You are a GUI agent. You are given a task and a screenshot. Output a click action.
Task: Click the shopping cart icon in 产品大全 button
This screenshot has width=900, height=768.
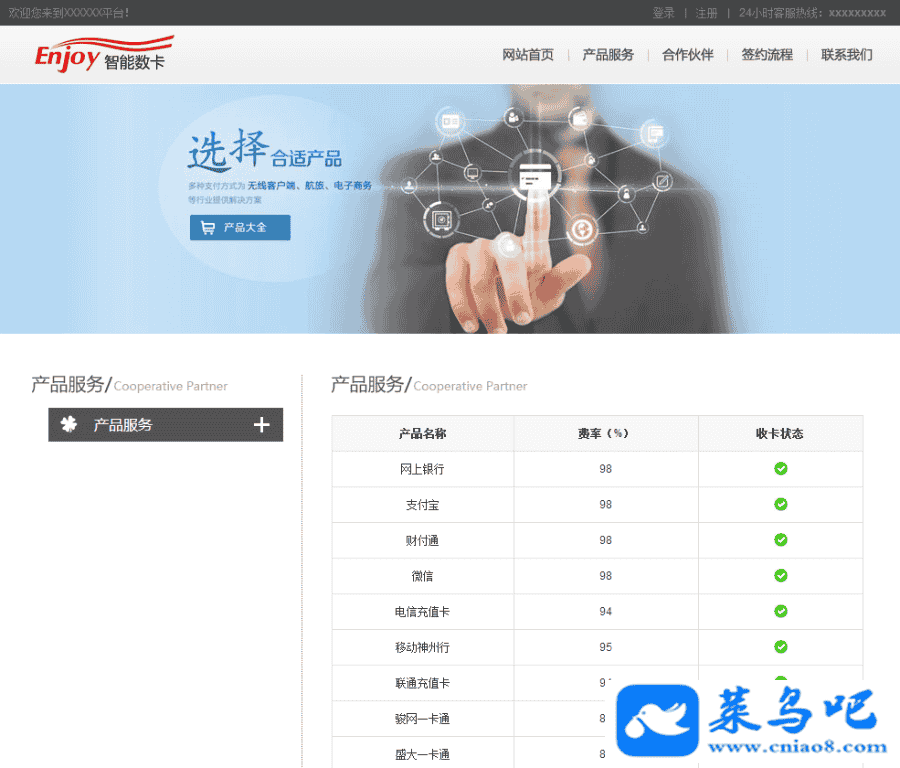(x=207, y=228)
